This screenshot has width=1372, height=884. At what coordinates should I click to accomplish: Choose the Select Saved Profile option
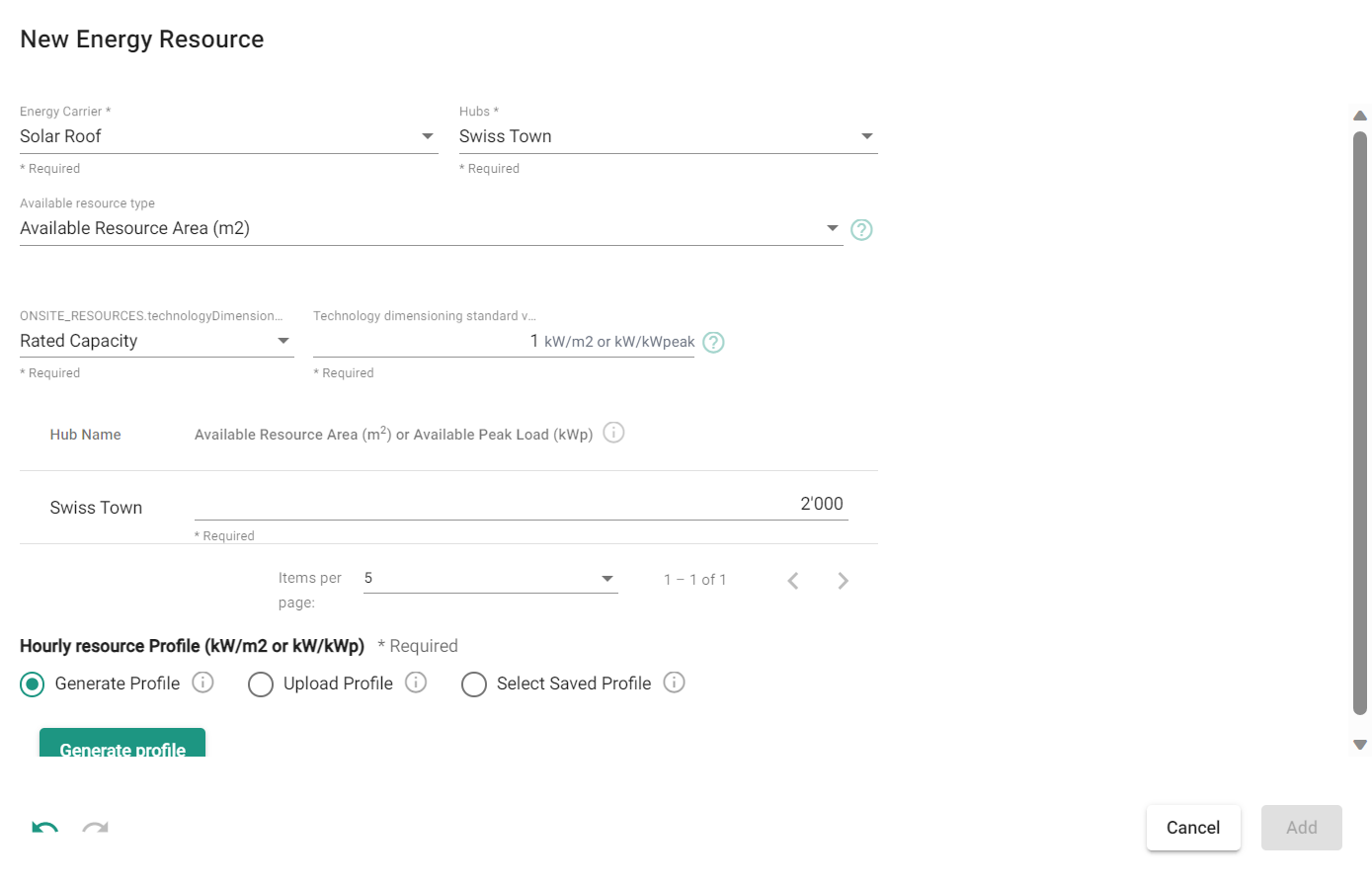(x=474, y=684)
